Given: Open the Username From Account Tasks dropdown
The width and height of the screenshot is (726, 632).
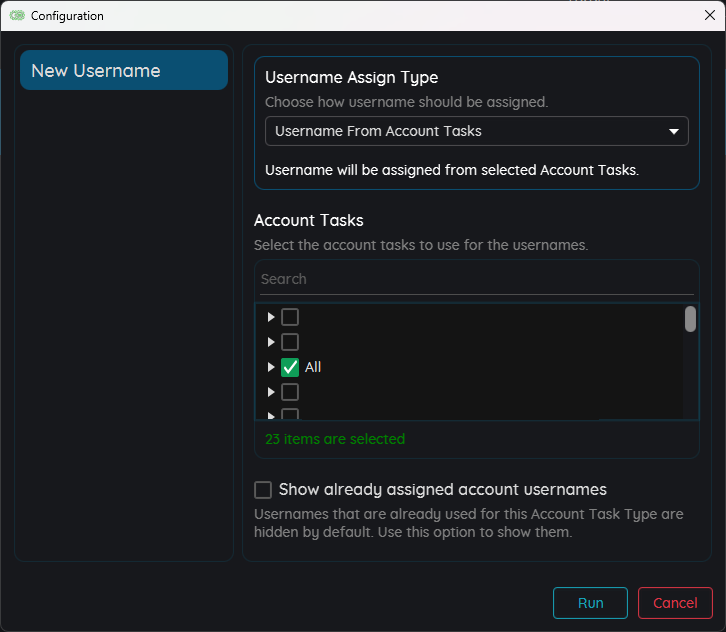Looking at the screenshot, I should click(x=476, y=131).
